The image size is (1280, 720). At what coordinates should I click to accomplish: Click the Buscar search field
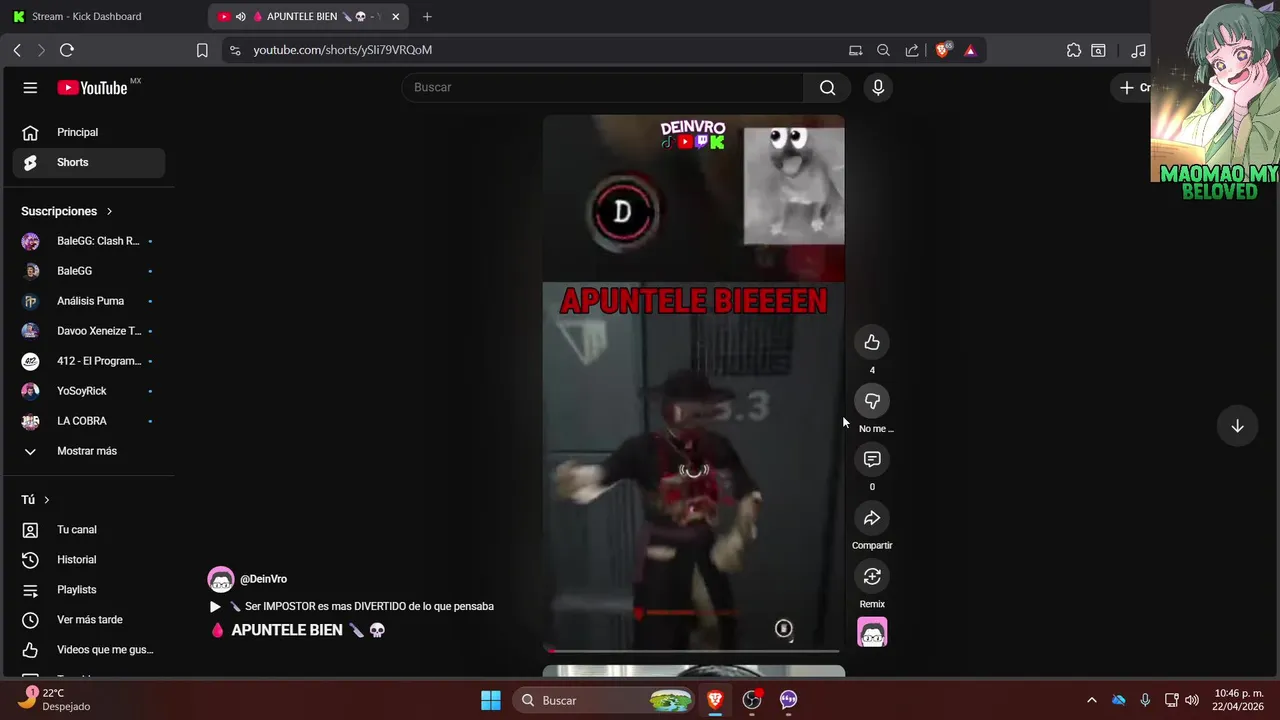[x=603, y=88]
